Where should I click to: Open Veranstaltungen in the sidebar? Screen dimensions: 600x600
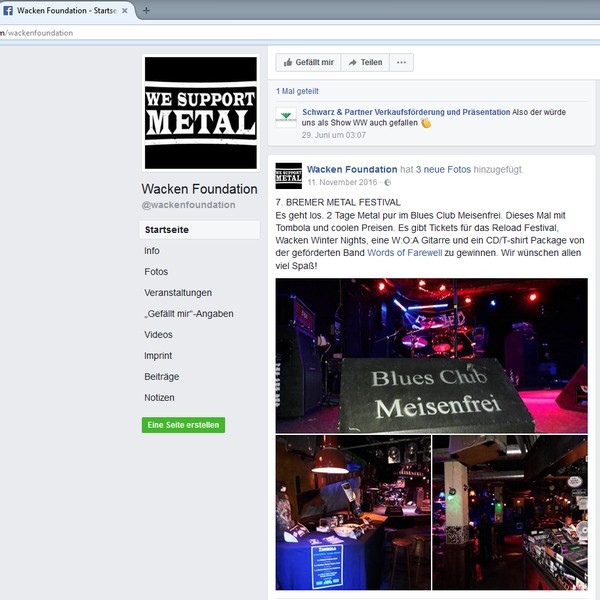[x=178, y=293]
